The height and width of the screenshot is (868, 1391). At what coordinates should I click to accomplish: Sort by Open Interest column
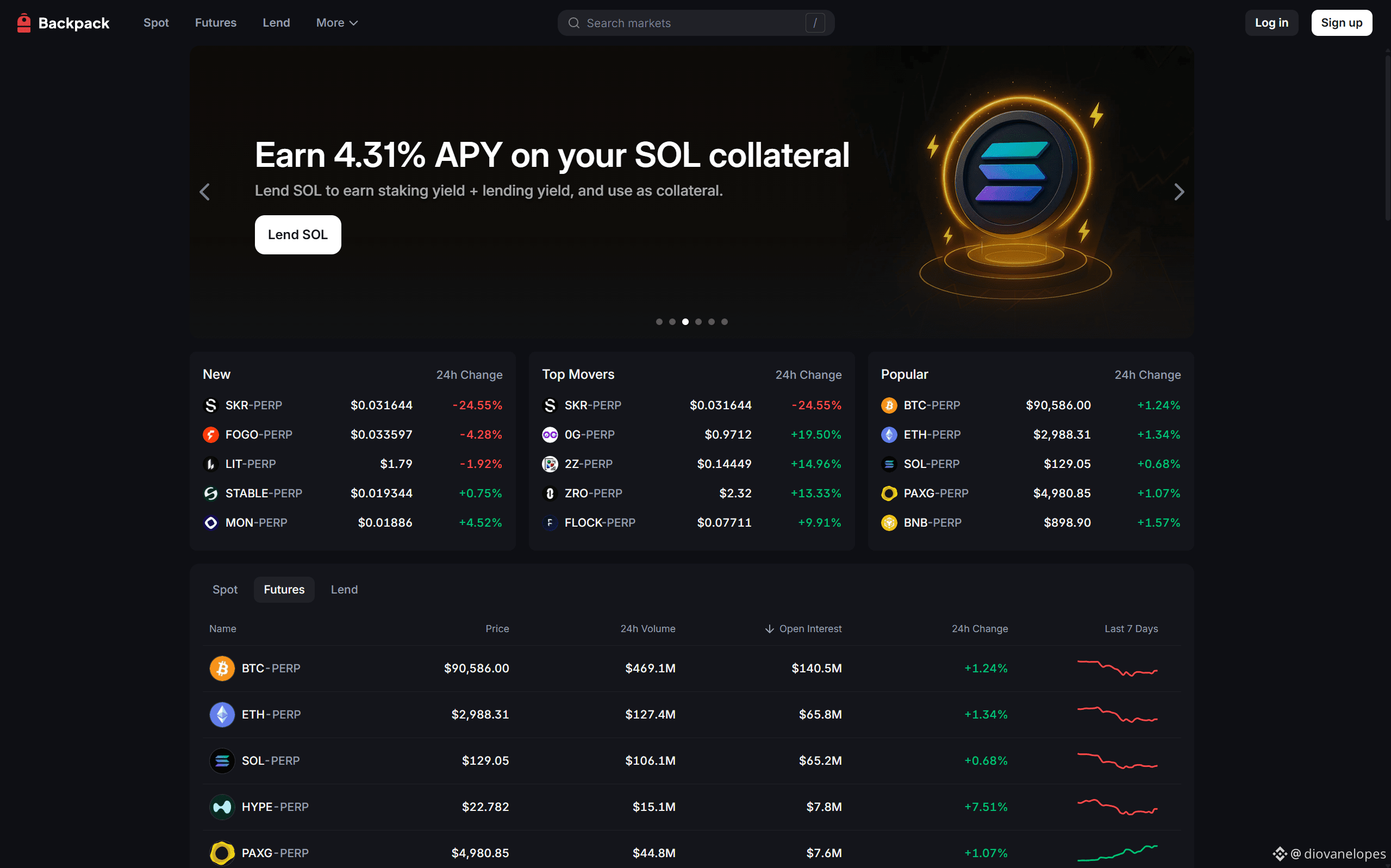coord(809,629)
